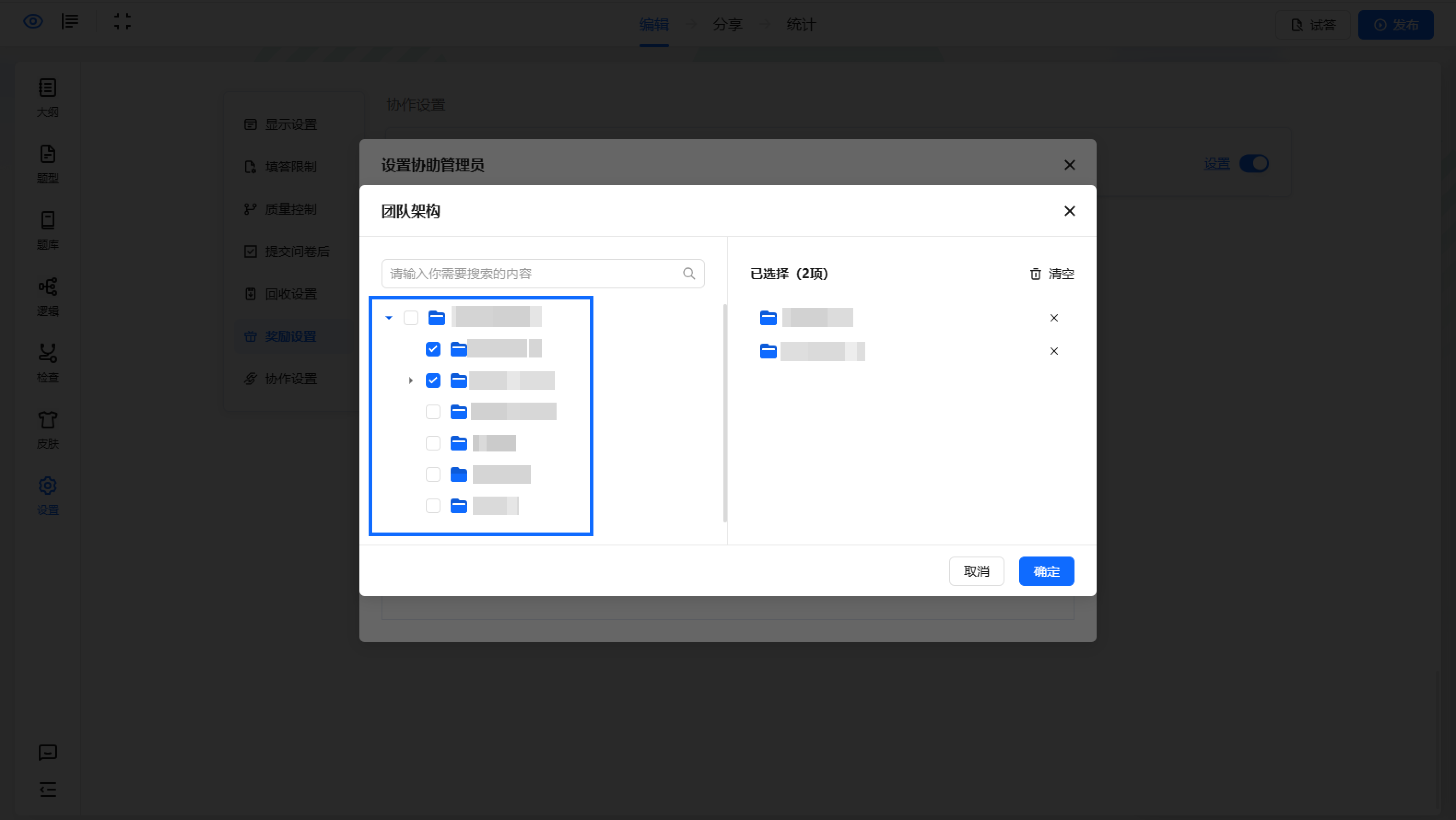Open 大纲 in left sidebar
Screen dimensions: 1456x820
point(47,98)
